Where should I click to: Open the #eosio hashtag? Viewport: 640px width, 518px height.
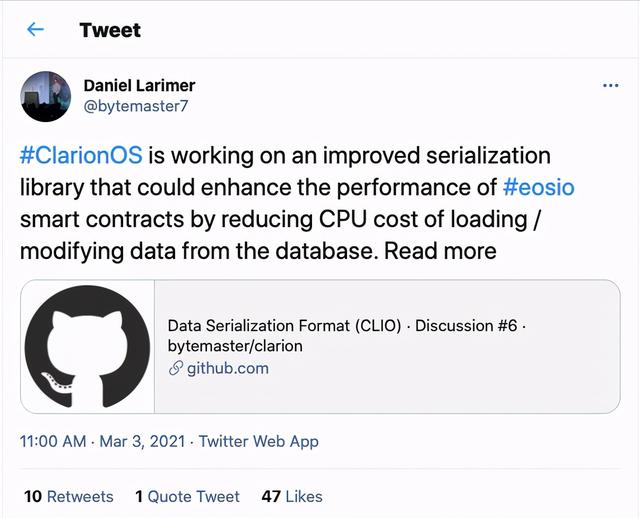[x=539, y=187]
